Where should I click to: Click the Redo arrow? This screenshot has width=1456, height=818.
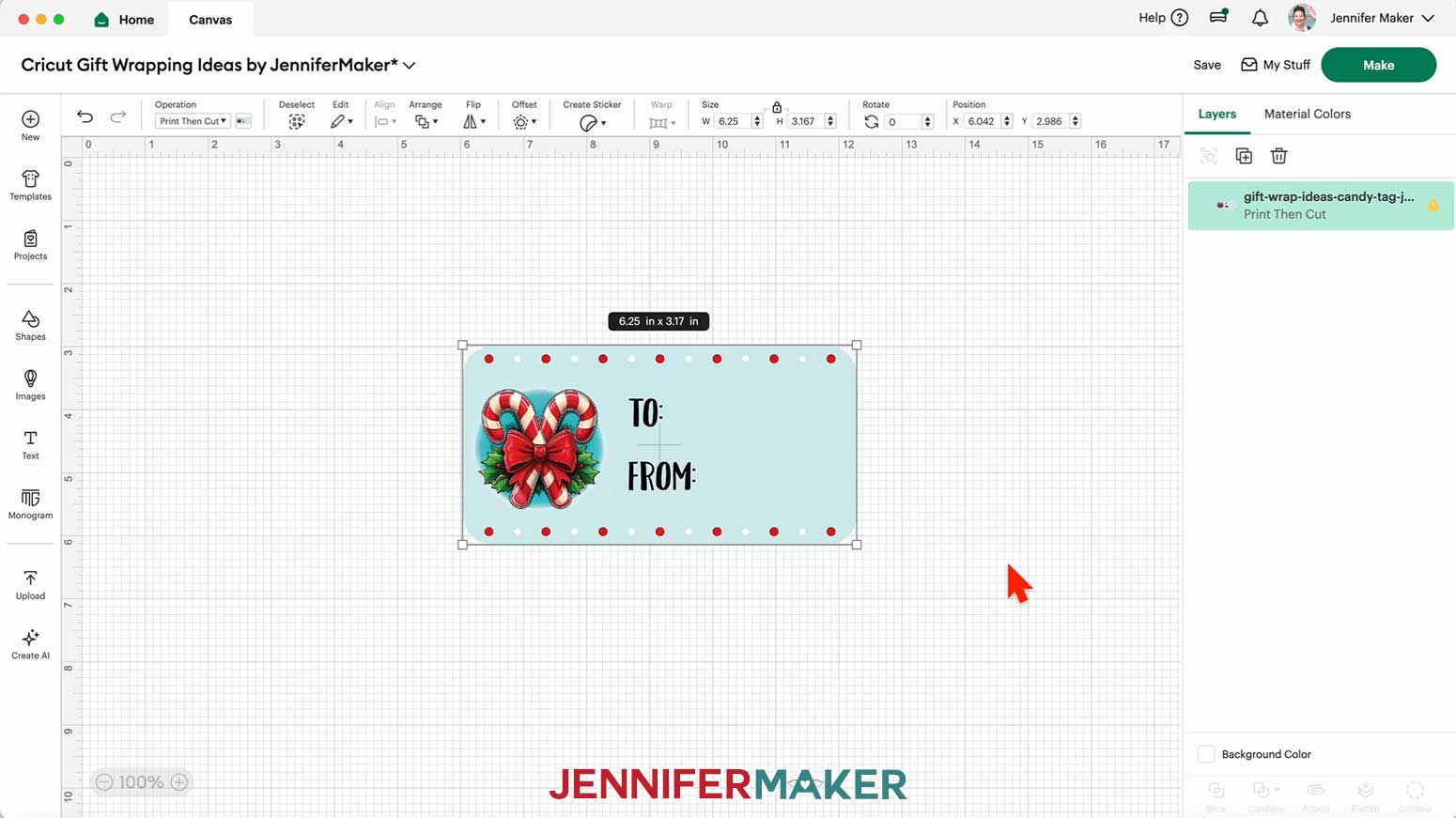[118, 117]
